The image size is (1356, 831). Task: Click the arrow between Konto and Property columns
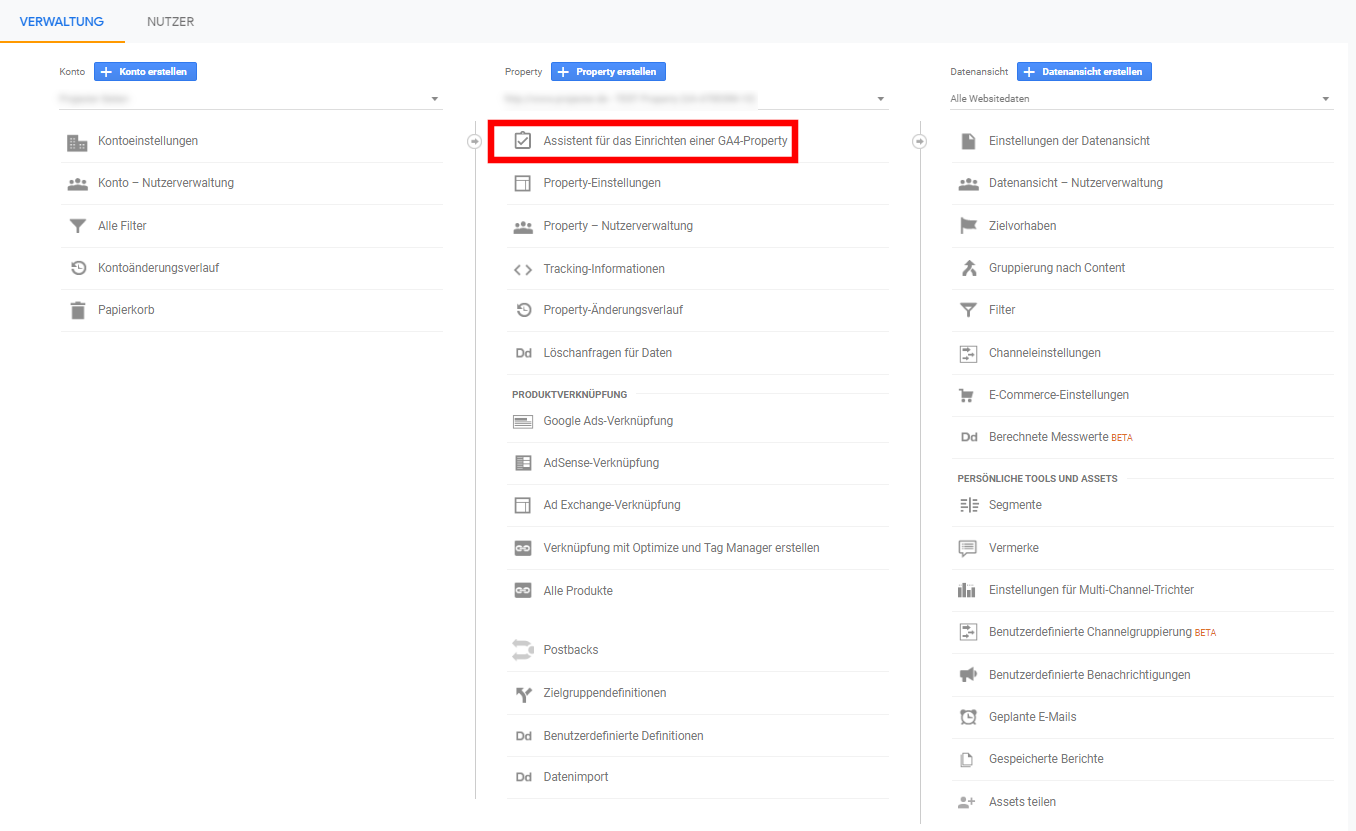tap(474, 142)
